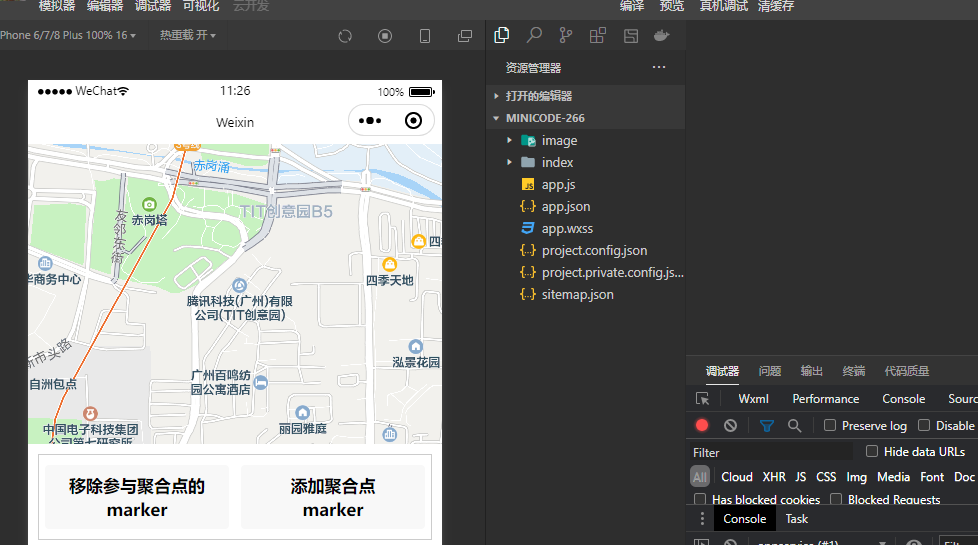This screenshot has width=978, height=545.
Task: Click the network Filter input field
Action: click(772, 452)
